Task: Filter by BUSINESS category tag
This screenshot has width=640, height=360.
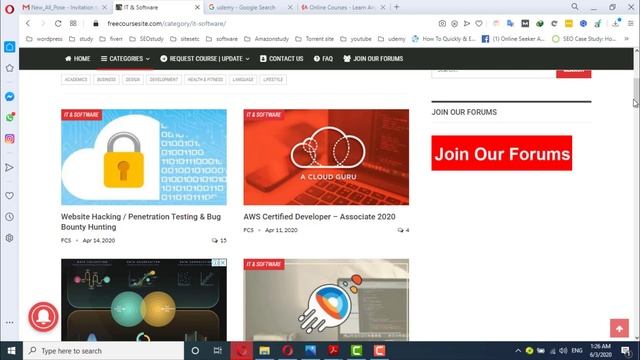Action: click(x=106, y=80)
